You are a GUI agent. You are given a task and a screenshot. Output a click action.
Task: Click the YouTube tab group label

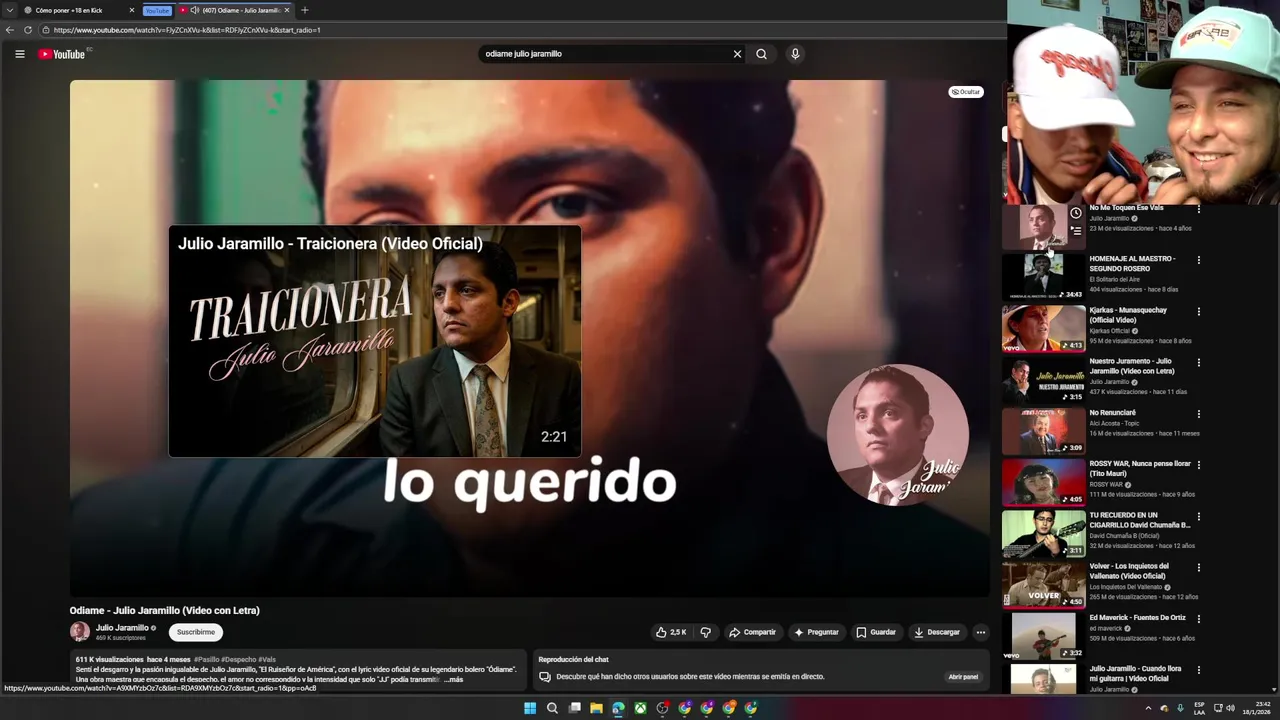pyautogui.click(x=157, y=10)
